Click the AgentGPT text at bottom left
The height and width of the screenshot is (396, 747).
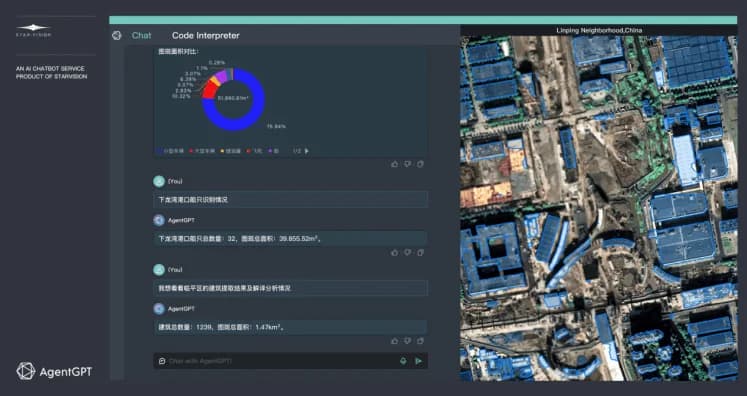click(66, 372)
